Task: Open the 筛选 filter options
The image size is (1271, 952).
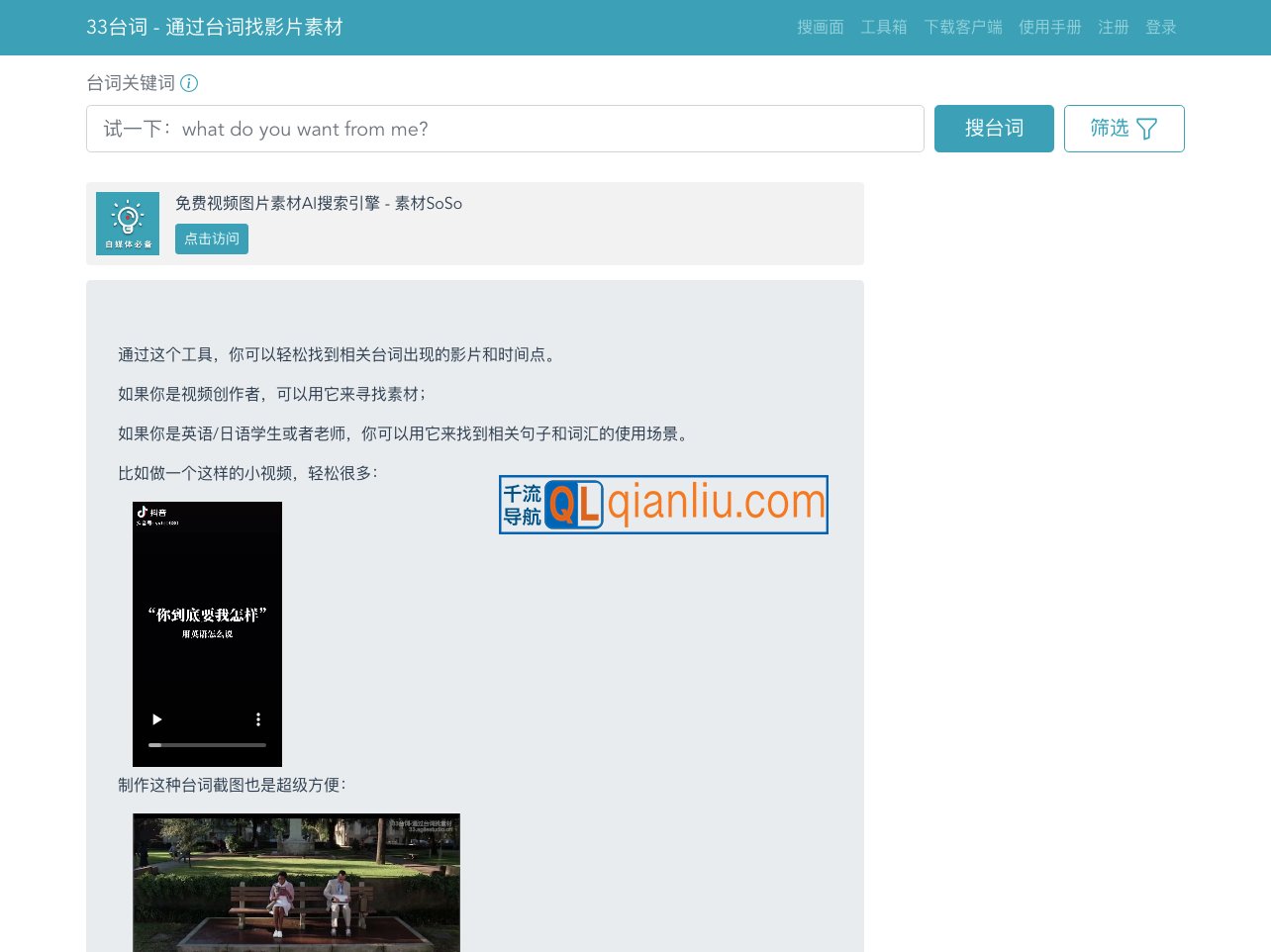Action: click(1124, 129)
